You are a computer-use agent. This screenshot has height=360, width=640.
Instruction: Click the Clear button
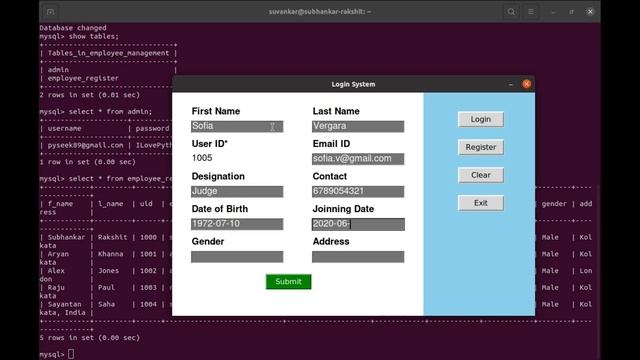point(480,175)
